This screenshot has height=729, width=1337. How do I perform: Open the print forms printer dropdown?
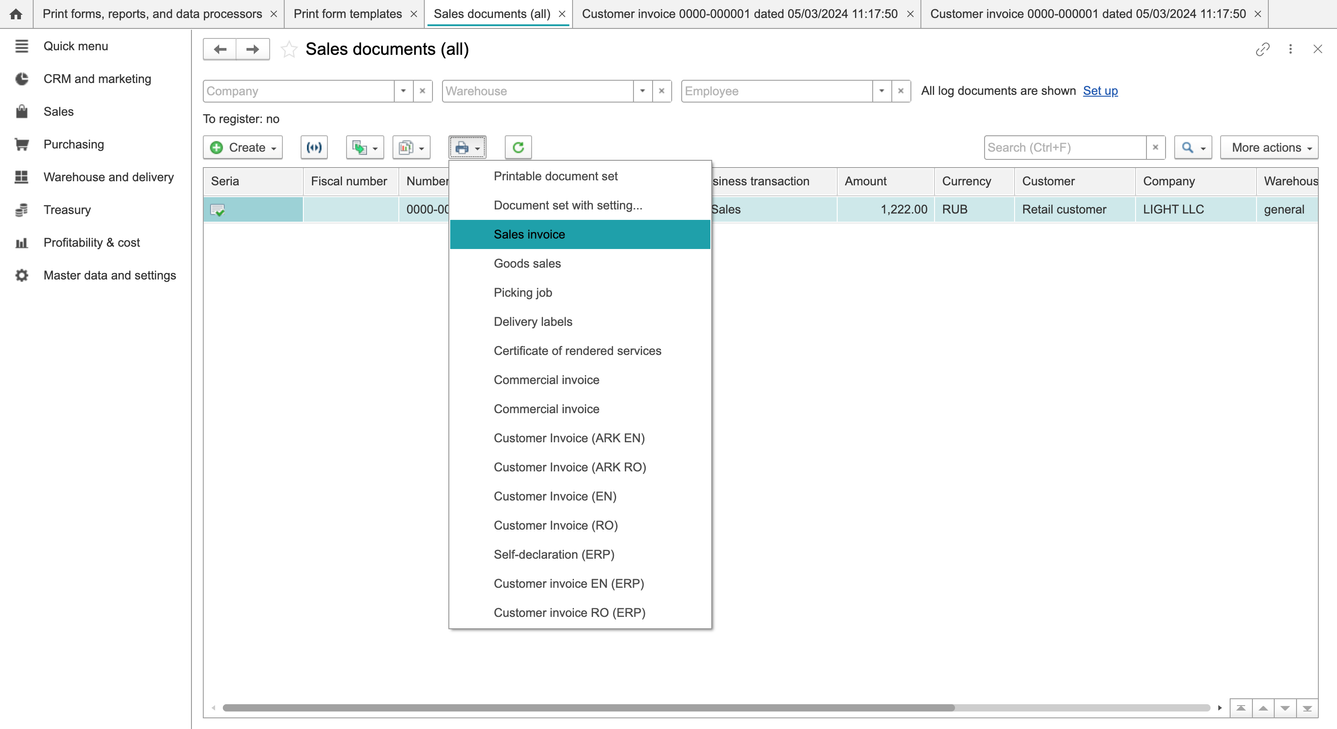467,147
